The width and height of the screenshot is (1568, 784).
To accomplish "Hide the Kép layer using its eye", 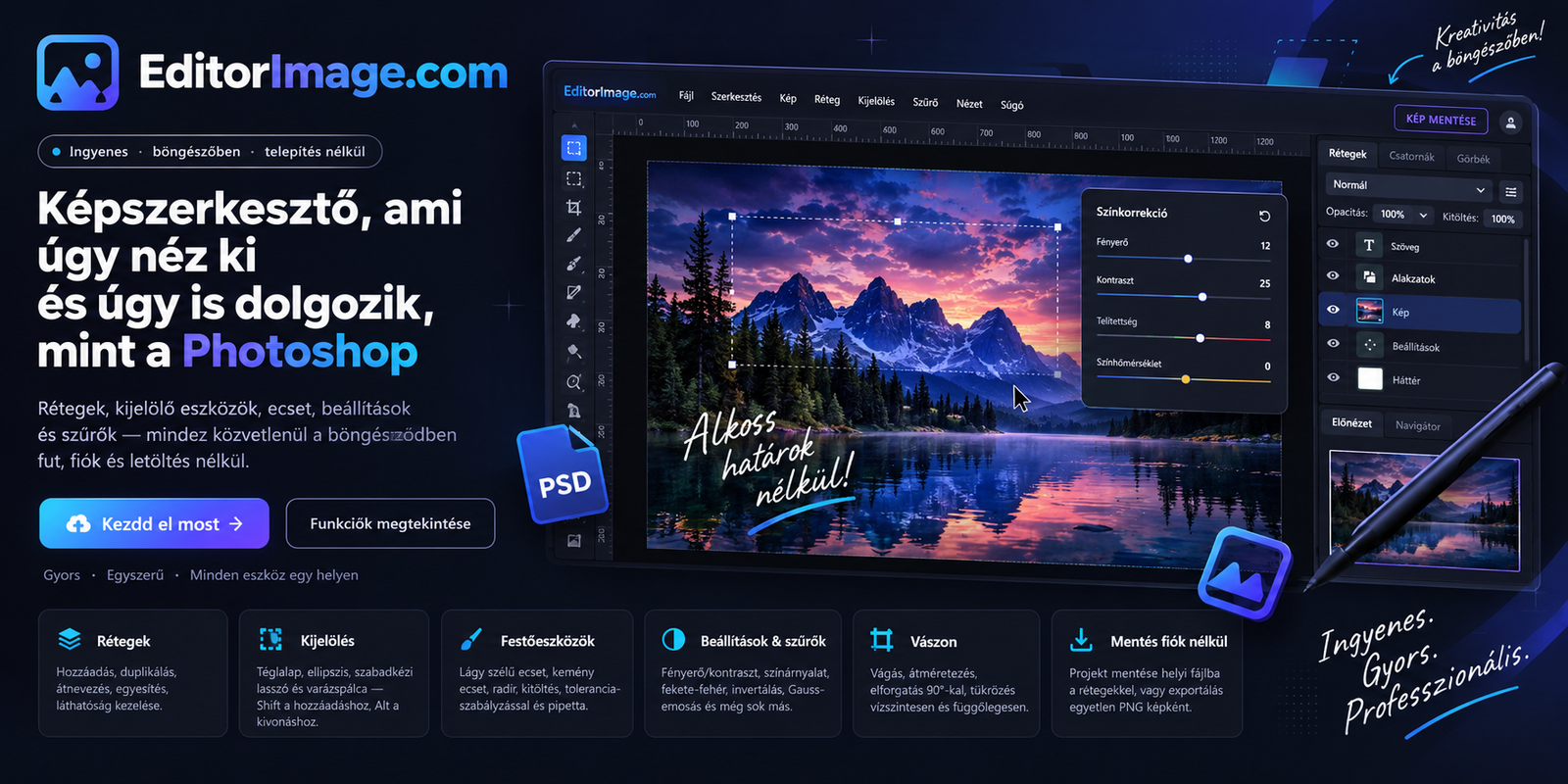I will point(1333,310).
